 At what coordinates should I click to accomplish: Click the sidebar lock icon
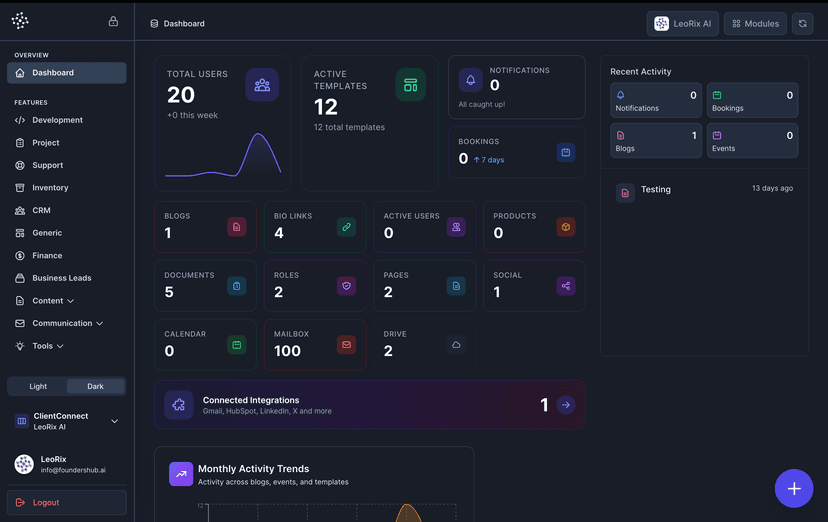point(113,22)
